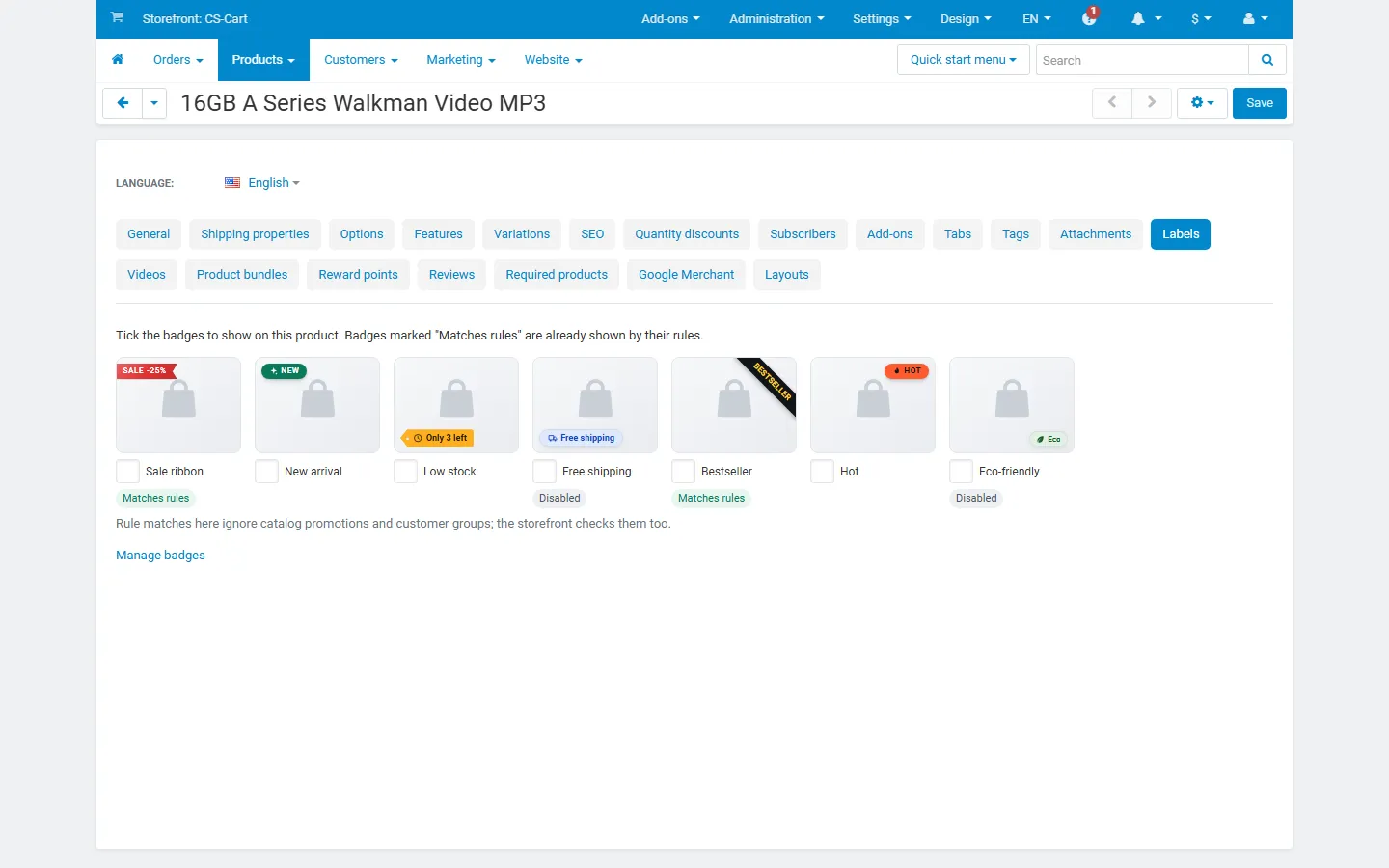Go to the home dashboard icon
Image resolution: width=1389 pixels, height=868 pixels.
(118, 60)
